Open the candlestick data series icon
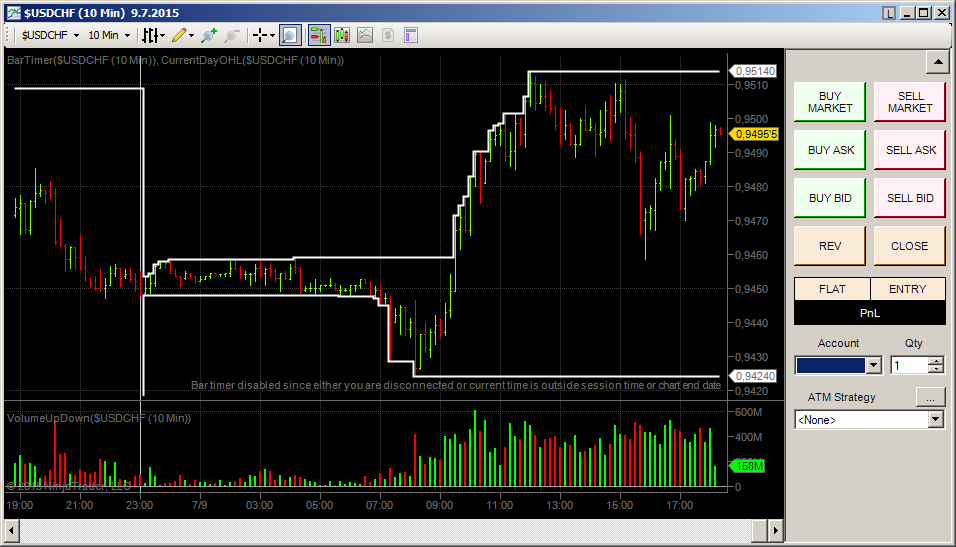The height and width of the screenshot is (547, 956). [x=342, y=35]
